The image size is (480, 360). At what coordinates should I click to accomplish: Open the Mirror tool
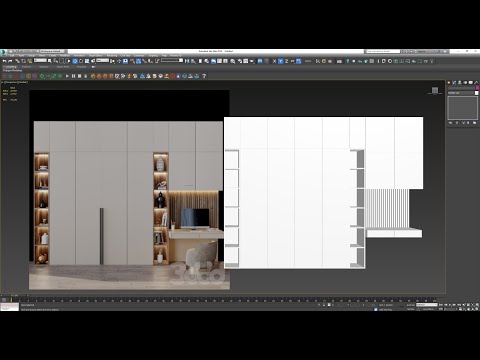tap(187, 61)
